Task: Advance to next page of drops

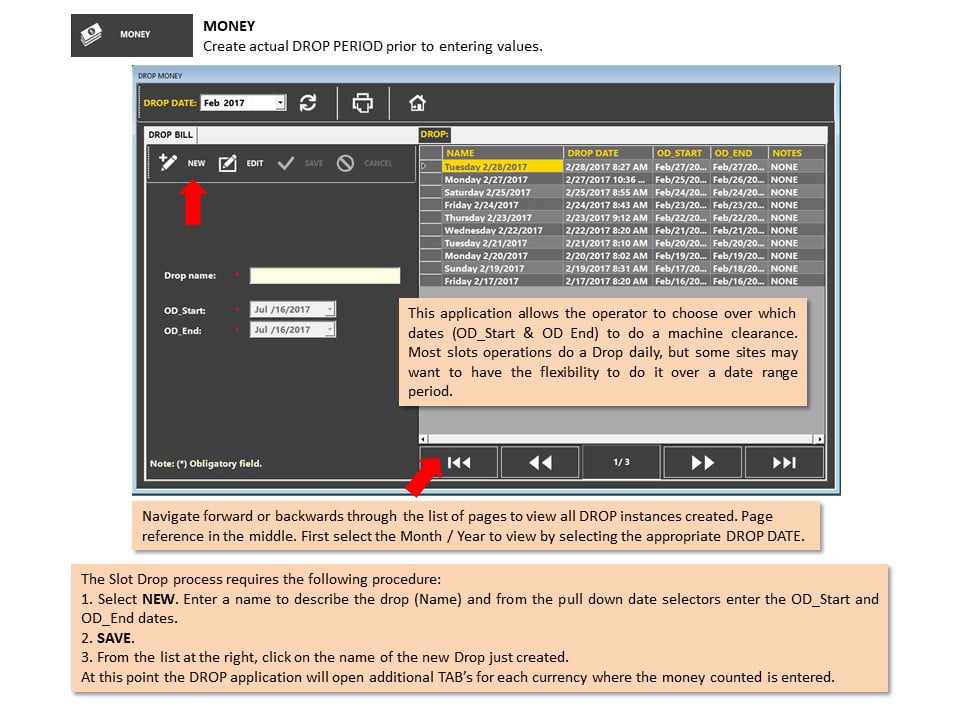Action: pos(703,462)
